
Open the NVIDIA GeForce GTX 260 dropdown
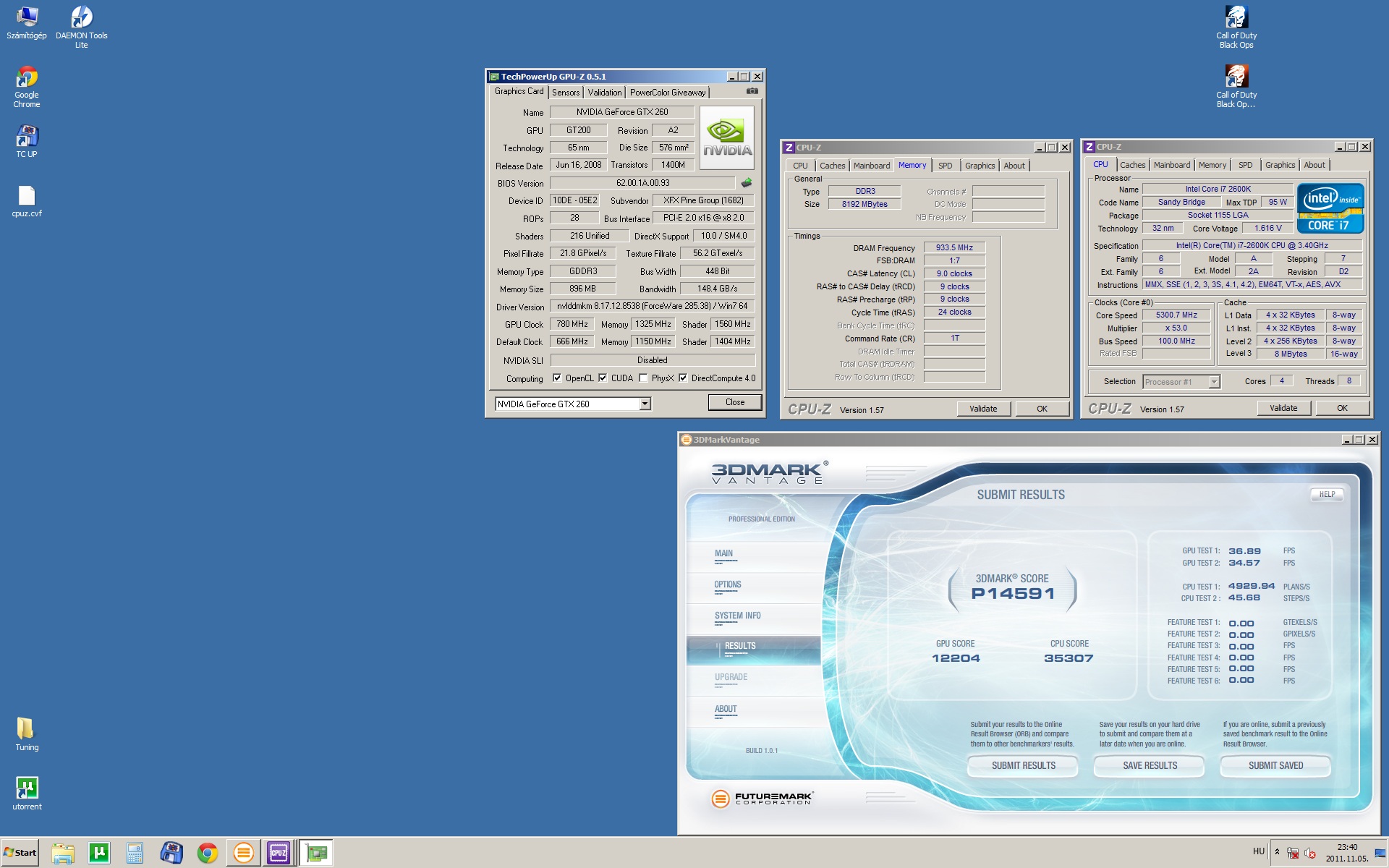645,404
